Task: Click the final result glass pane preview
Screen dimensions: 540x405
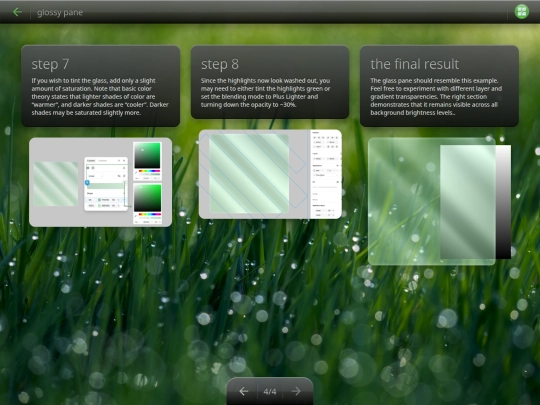Action: point(432,201)
